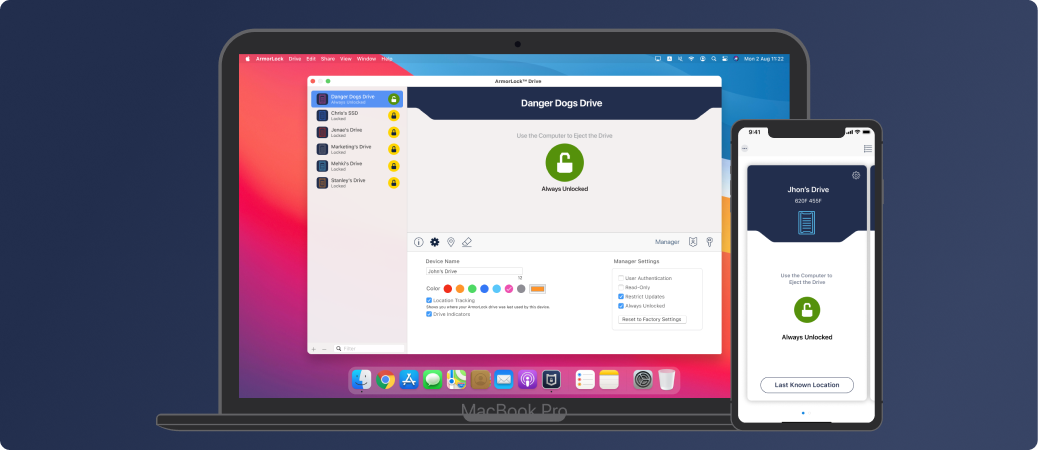The width and height of the screenshot is (1038, 450).
Task: Add a drive with the plus icon
Action: pos(313,349)
